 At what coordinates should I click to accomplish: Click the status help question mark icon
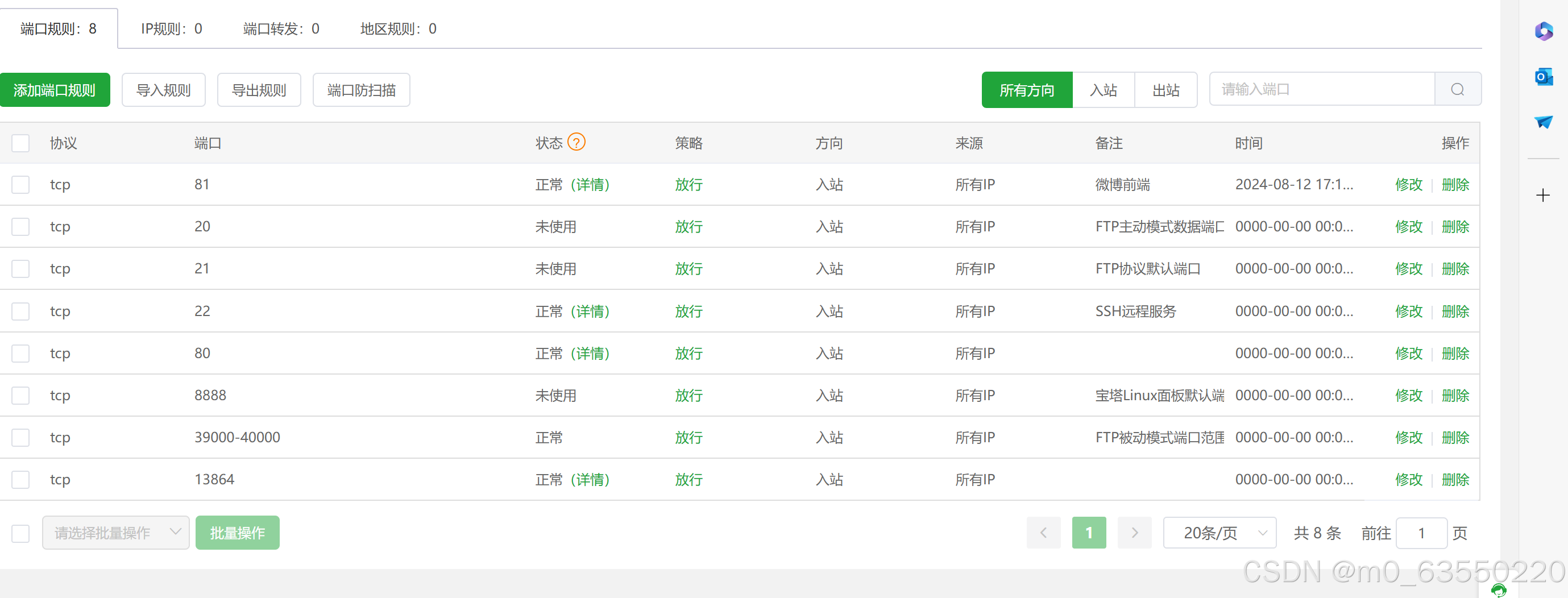tap(576, 142)
